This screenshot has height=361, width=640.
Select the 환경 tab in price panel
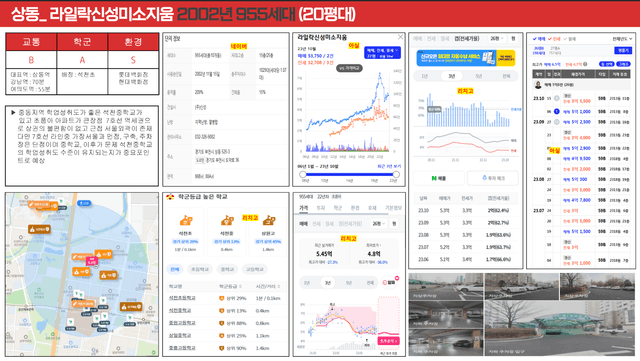[355, 208]
